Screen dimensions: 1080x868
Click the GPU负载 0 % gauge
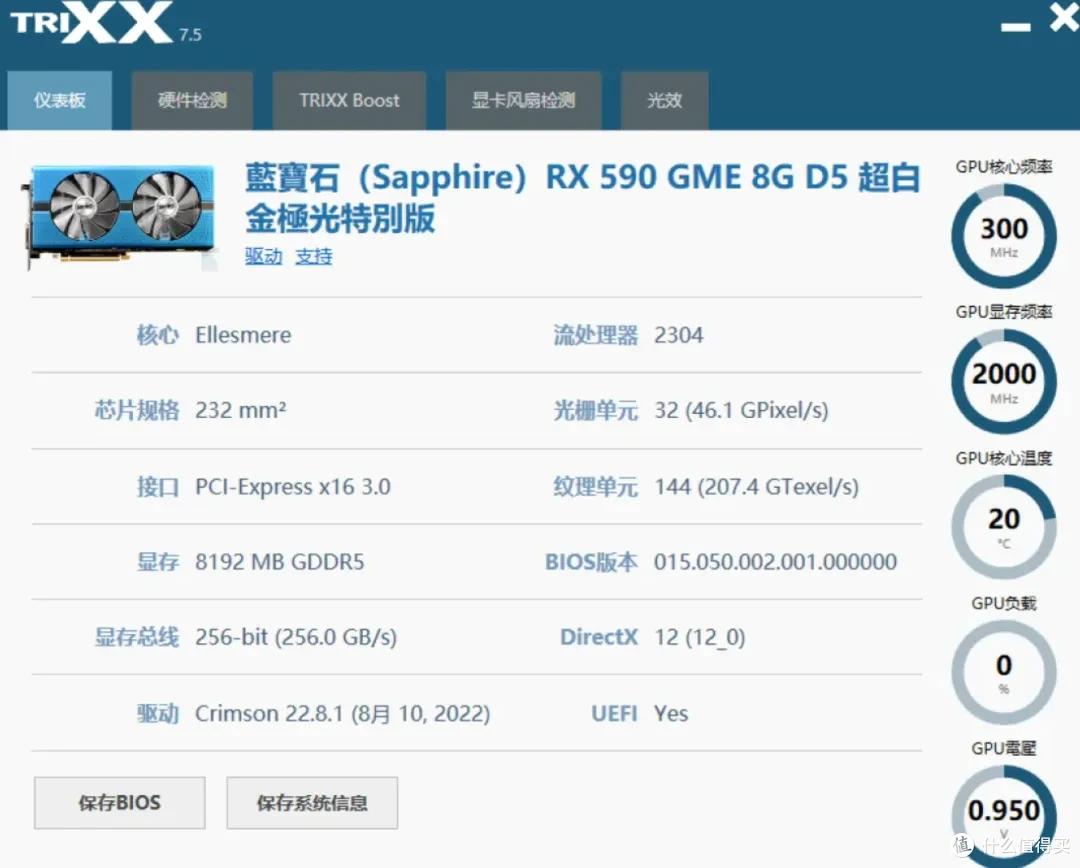pos(1004,672)
